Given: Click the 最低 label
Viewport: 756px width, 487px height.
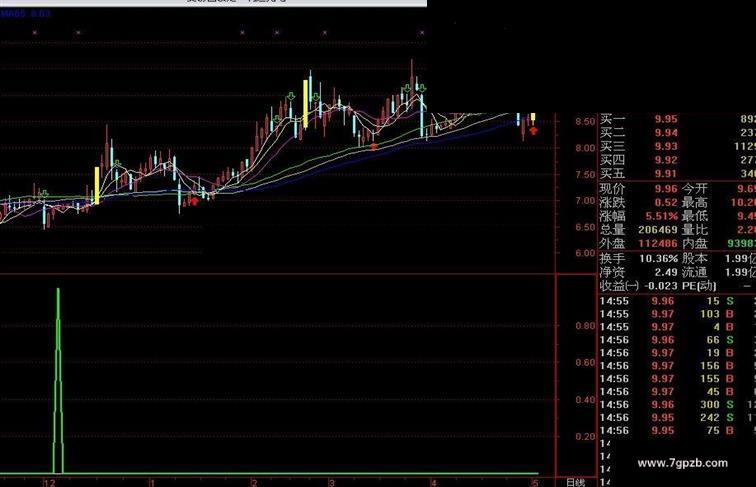Looking at the screenshot, I should [695, 216].
